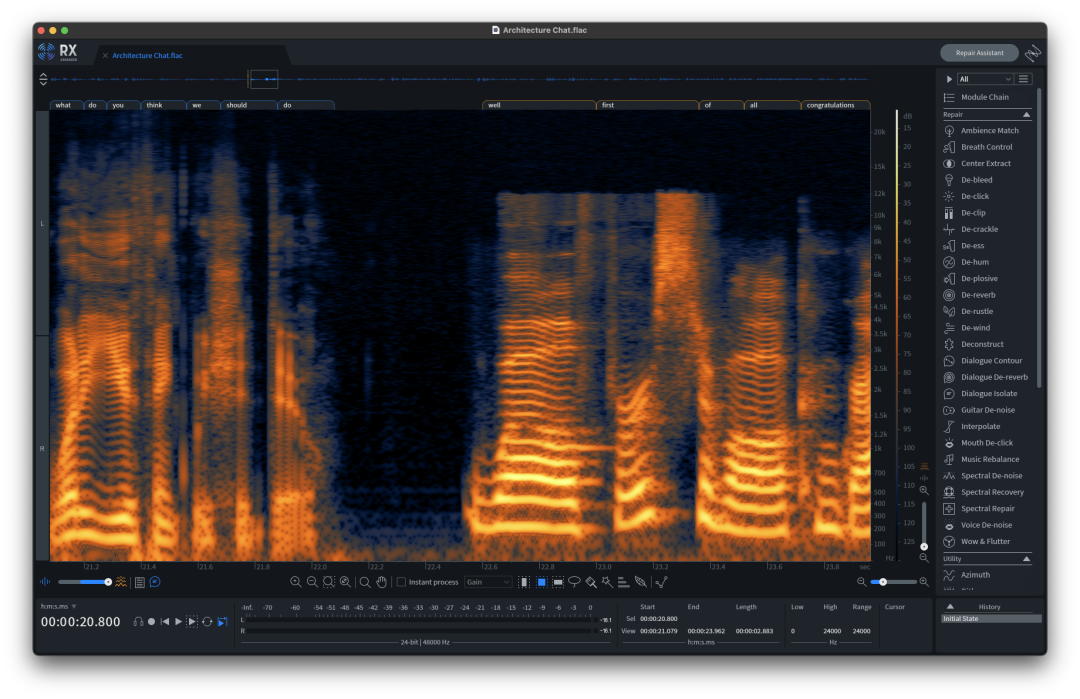Image resolution: width=1080 pixels, height=699 pixels.
Task: Click the Record button in transport
Action: [151, 622]
